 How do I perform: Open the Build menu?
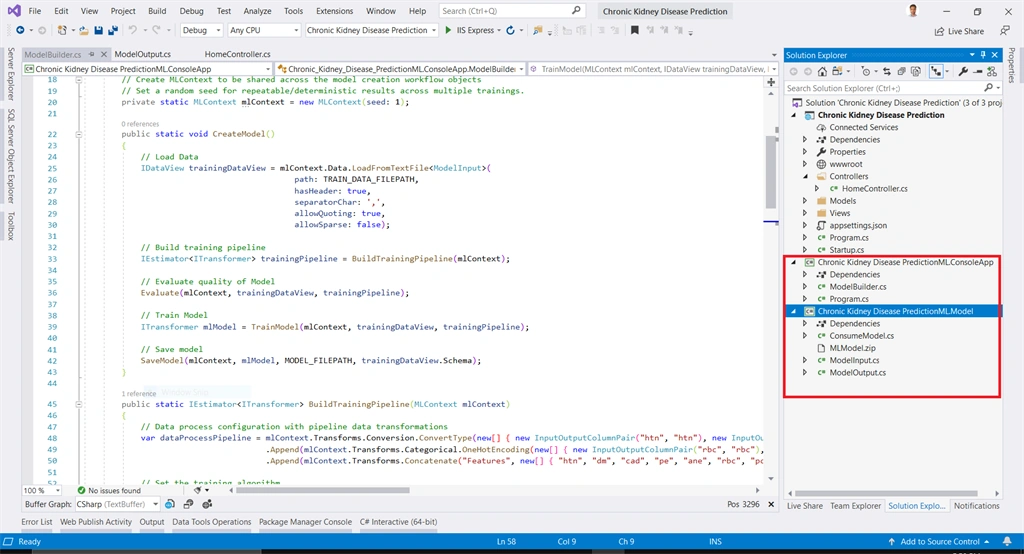click(x=157, y=11)
